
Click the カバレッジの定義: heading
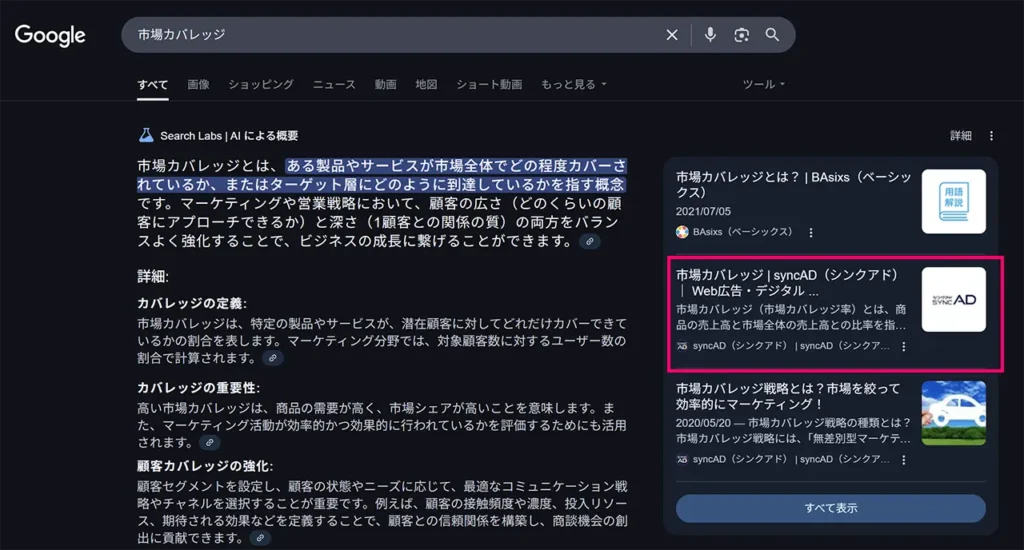point(192,304)
